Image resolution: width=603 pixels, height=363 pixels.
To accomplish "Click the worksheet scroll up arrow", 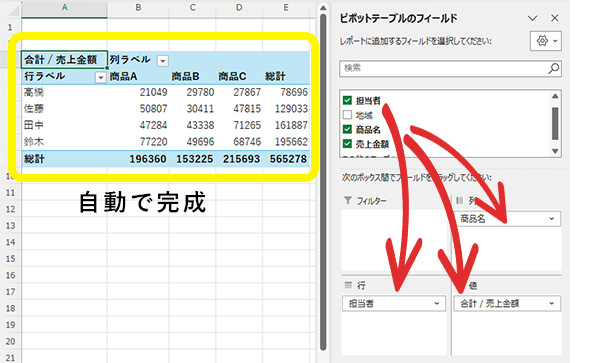I will 323,8.
